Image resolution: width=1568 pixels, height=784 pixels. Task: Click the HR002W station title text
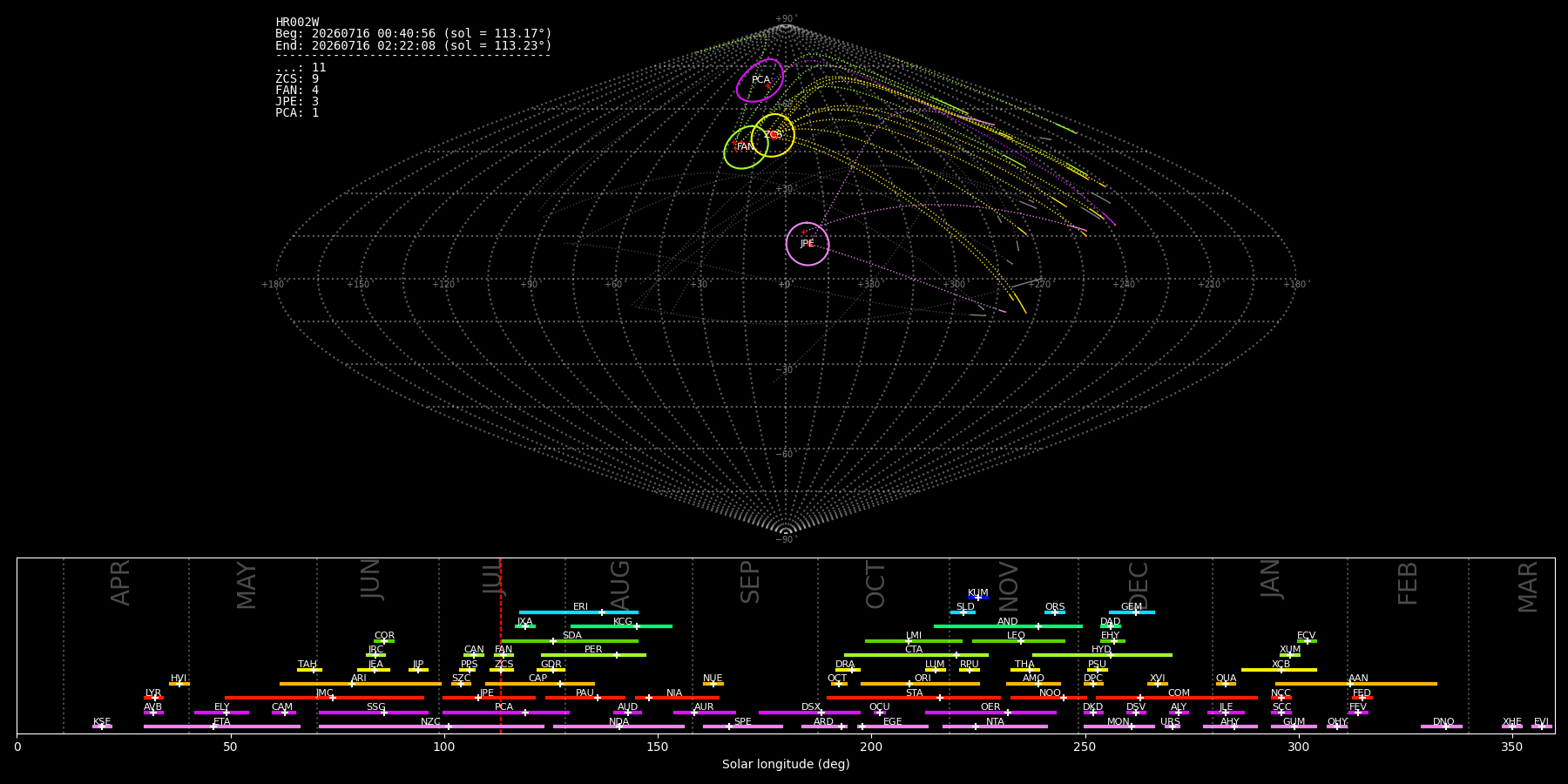click(297, 23)
